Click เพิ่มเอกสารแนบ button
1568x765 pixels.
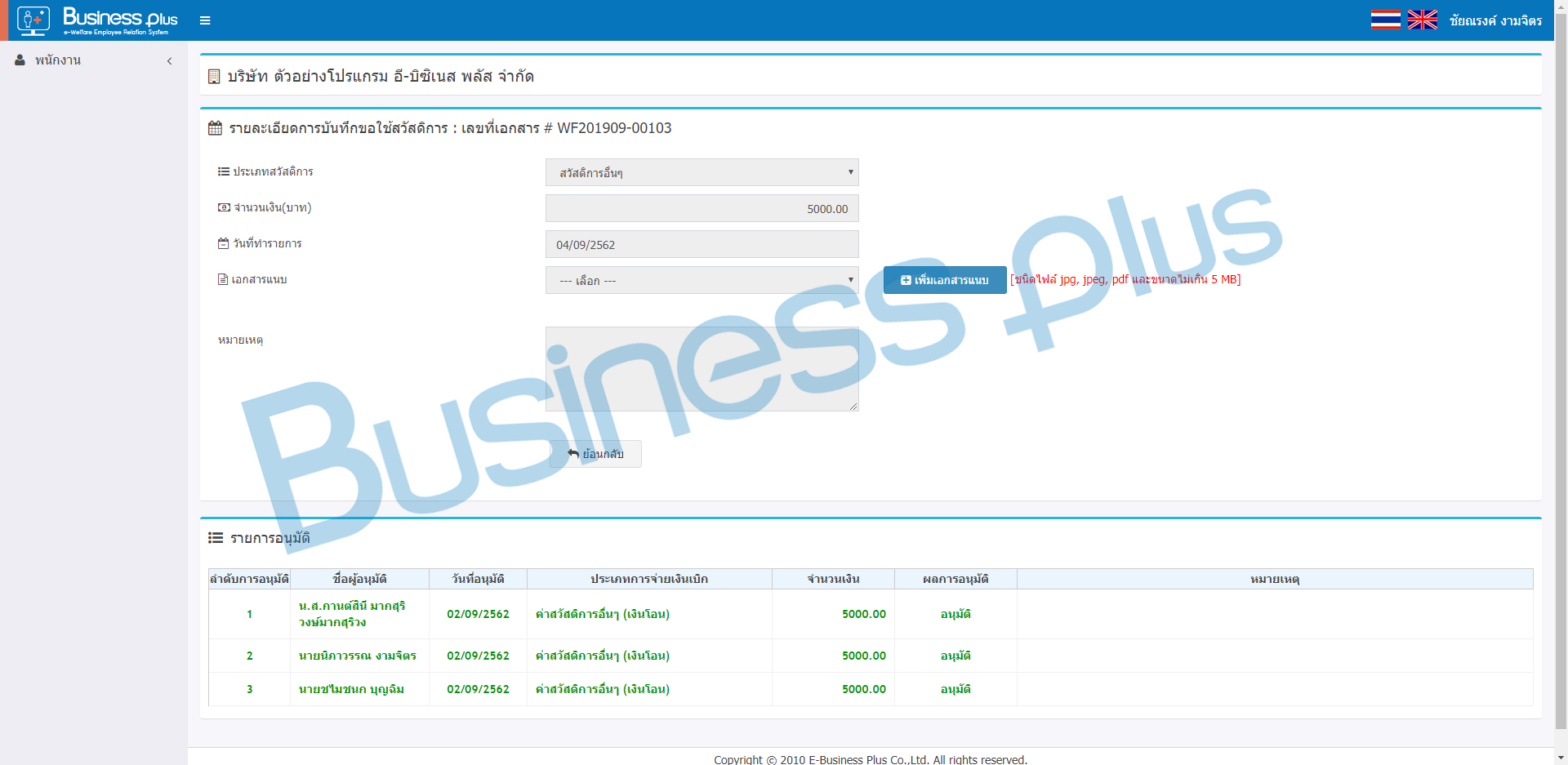click(945, 280)
